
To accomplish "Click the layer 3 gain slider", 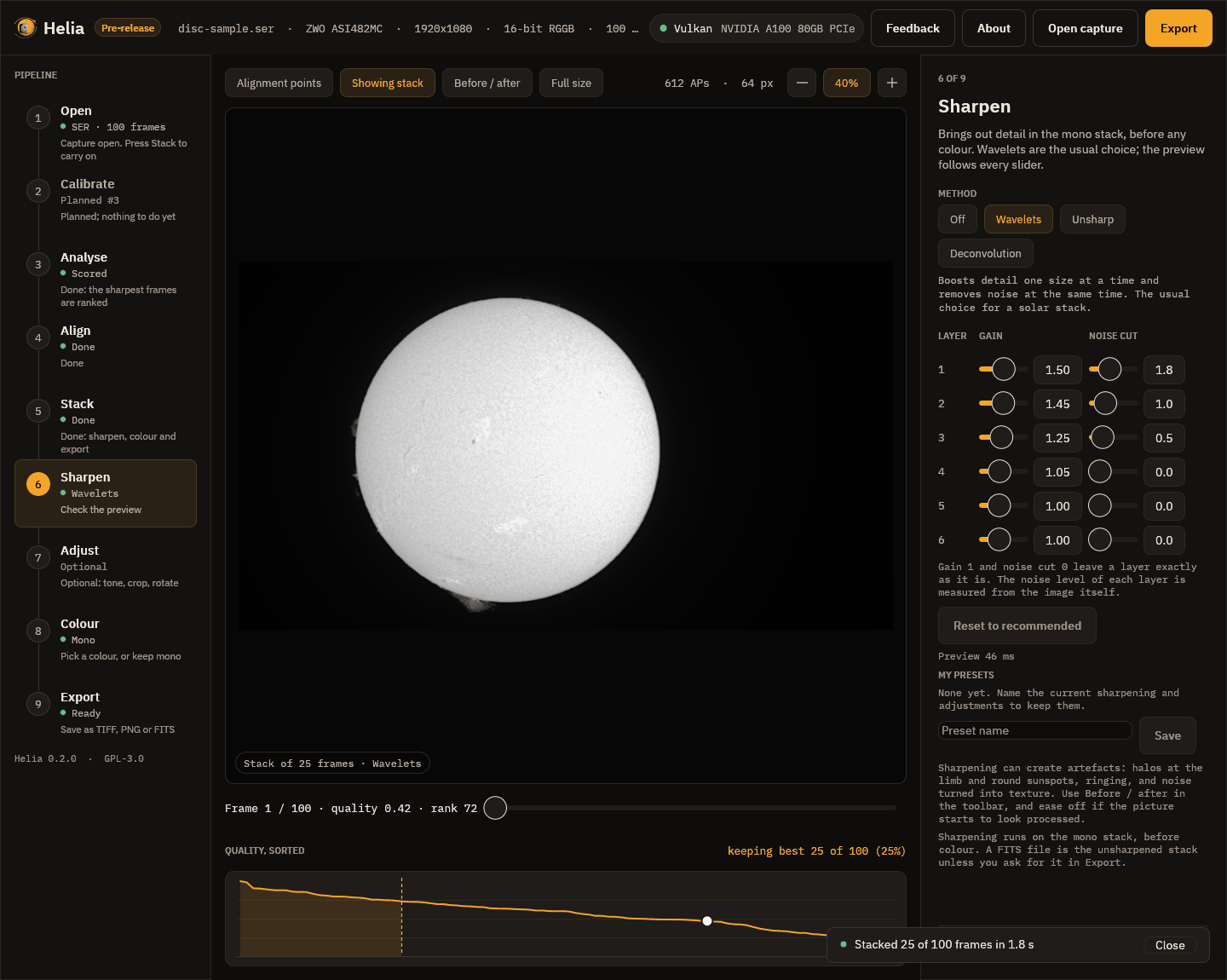I will [1003, 437].
